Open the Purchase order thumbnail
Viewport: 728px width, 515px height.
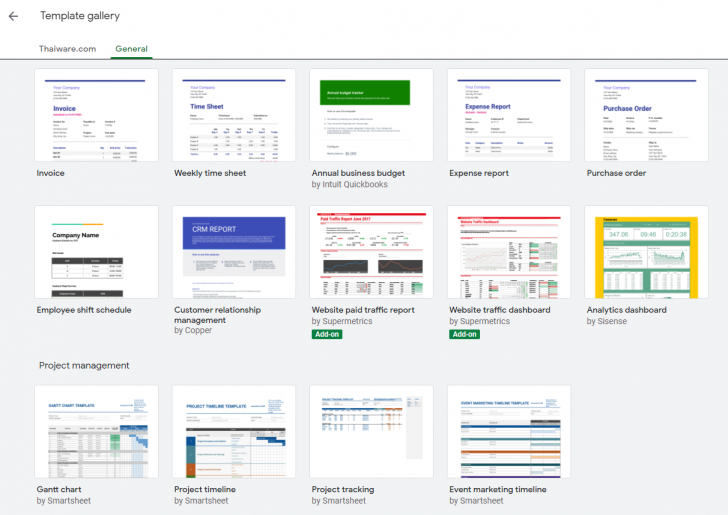[x=646, y=115]
